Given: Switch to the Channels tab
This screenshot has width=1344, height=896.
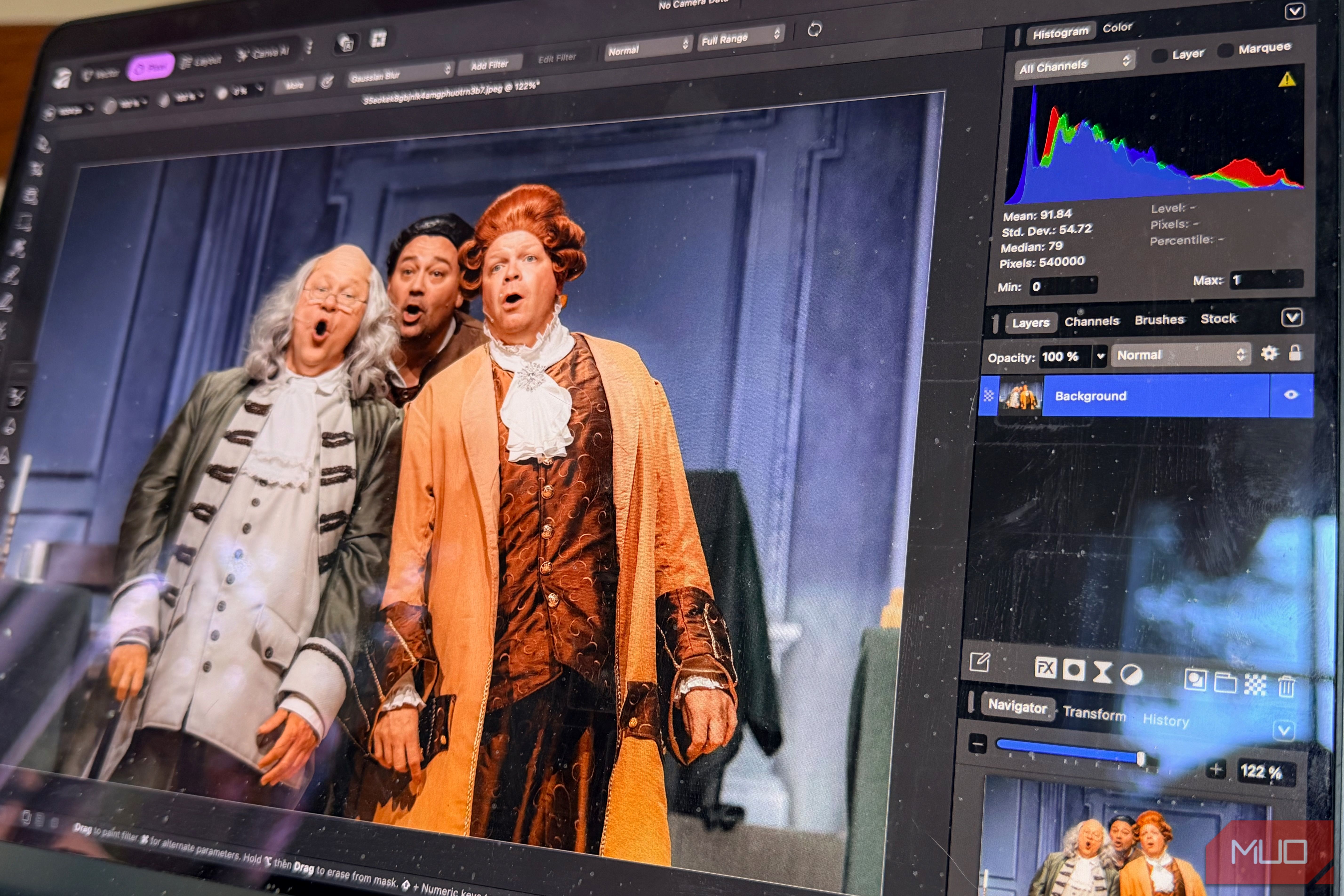Looking at the screenshot, I should point(1092,321).
